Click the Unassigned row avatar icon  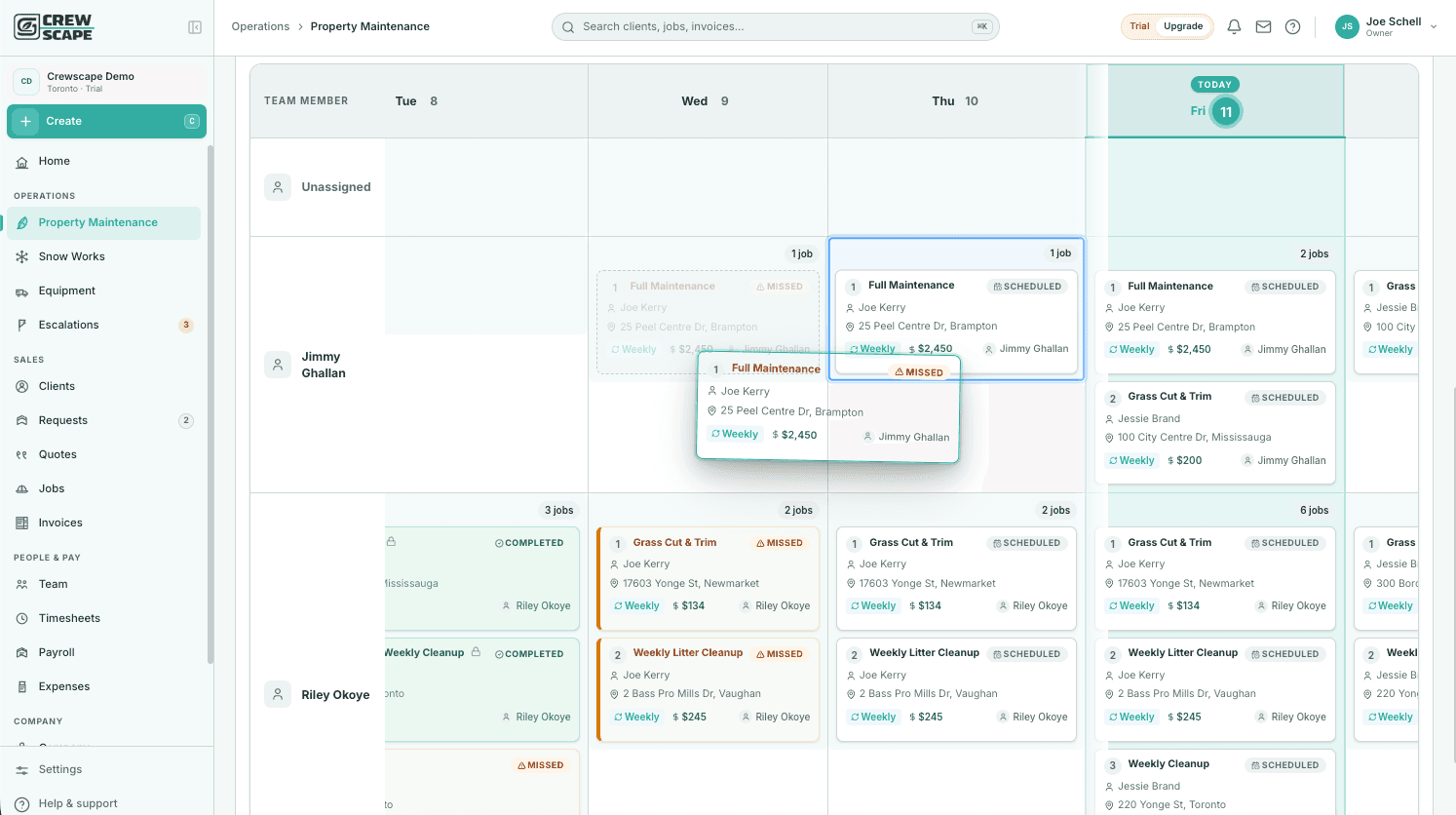(x=278, y=187)
